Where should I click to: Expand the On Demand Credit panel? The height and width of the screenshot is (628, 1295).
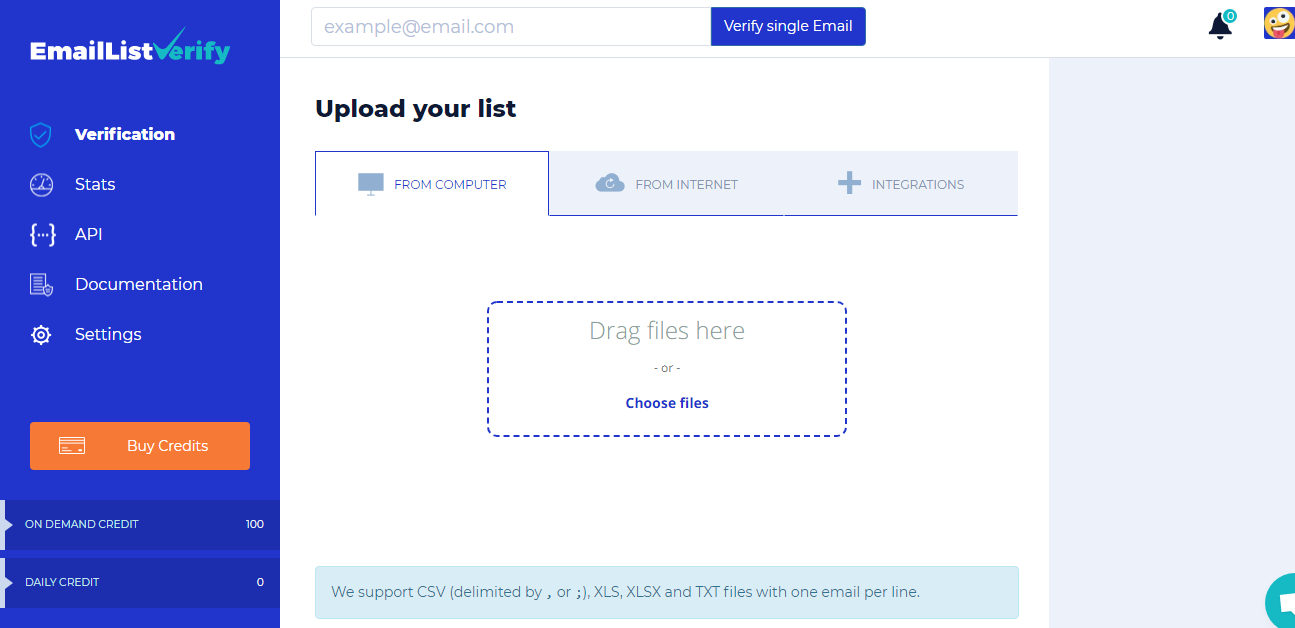(140, 524)
